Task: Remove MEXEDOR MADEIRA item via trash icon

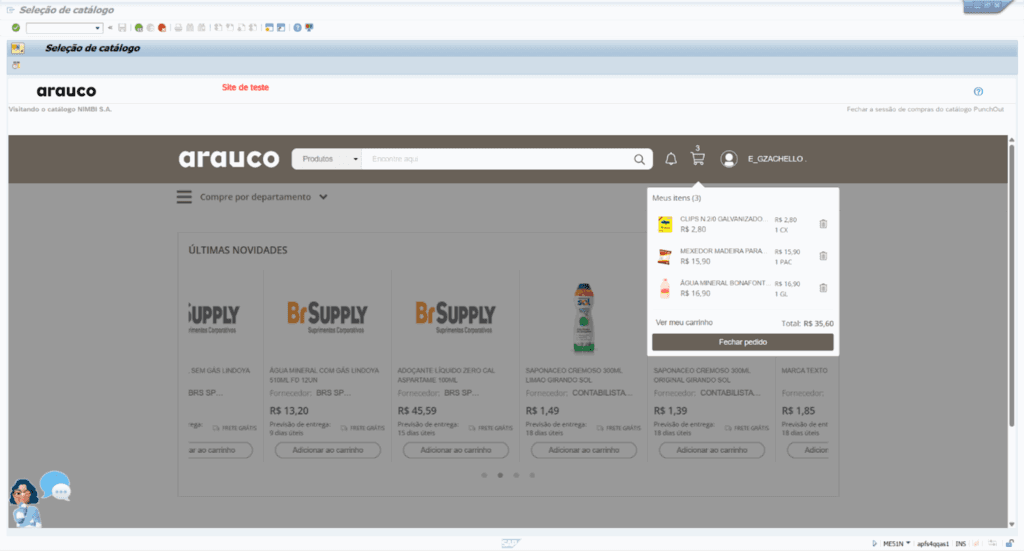Action: (x=823, y=256)
